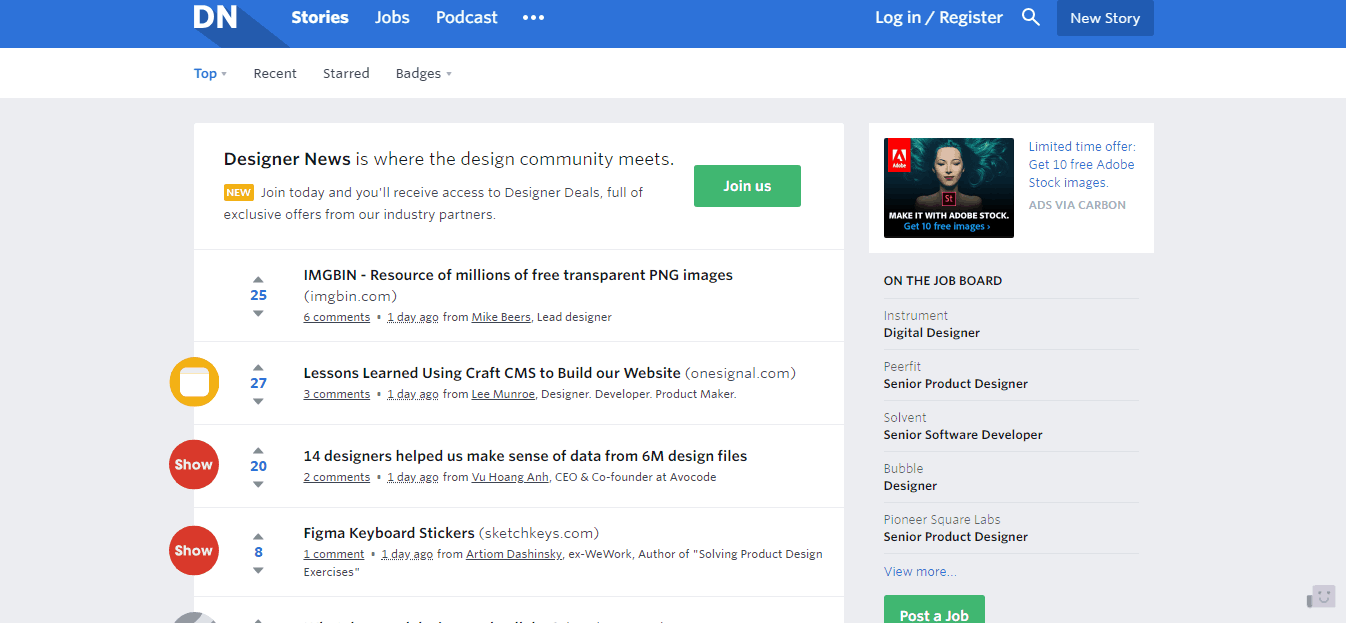This screenshot has width=1346, height=623.
Task: Downvote the Craft CMS lessons story
Action: pos(258,401)
